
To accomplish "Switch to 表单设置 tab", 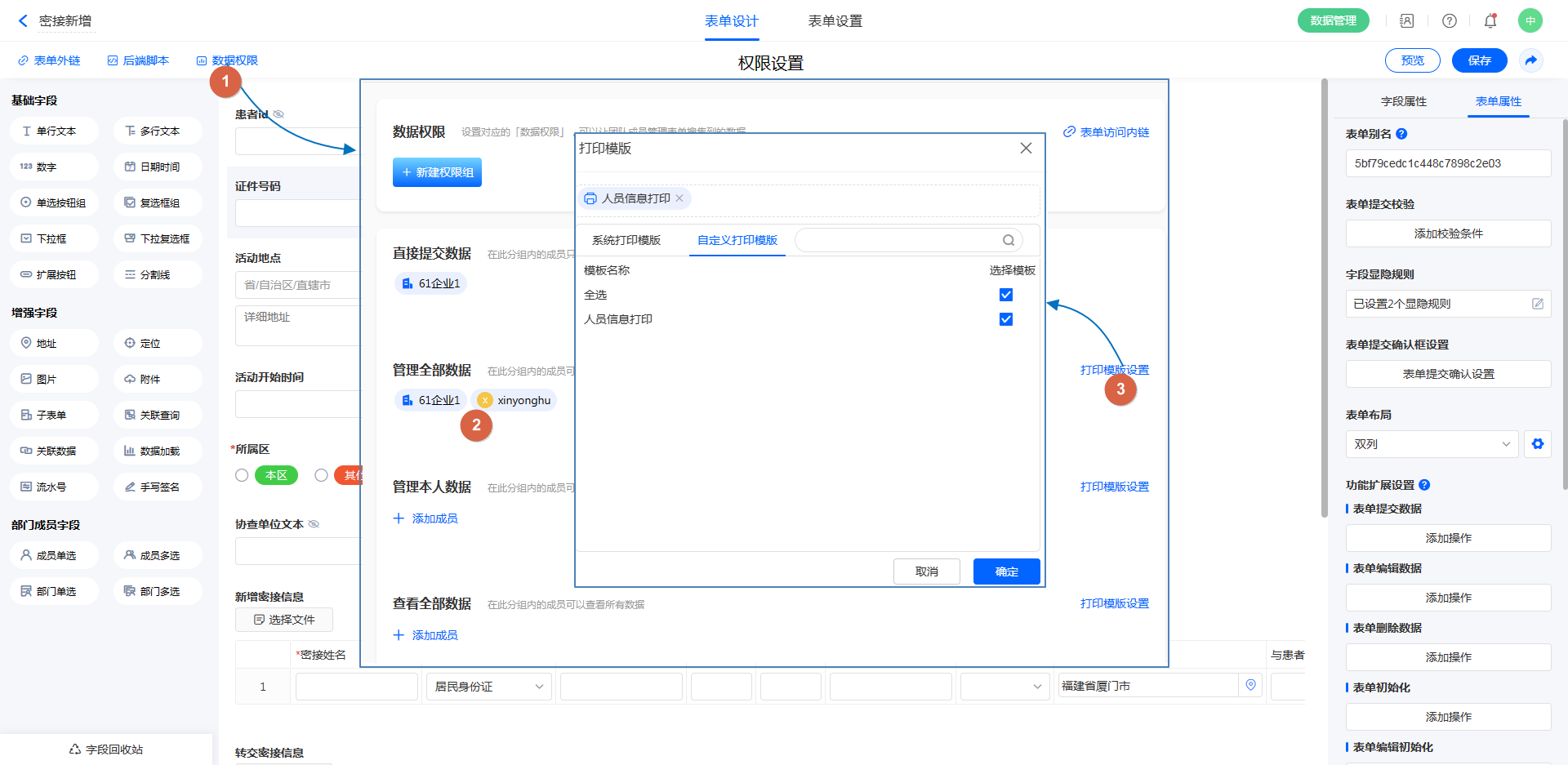I will click(x=835, y=21).
